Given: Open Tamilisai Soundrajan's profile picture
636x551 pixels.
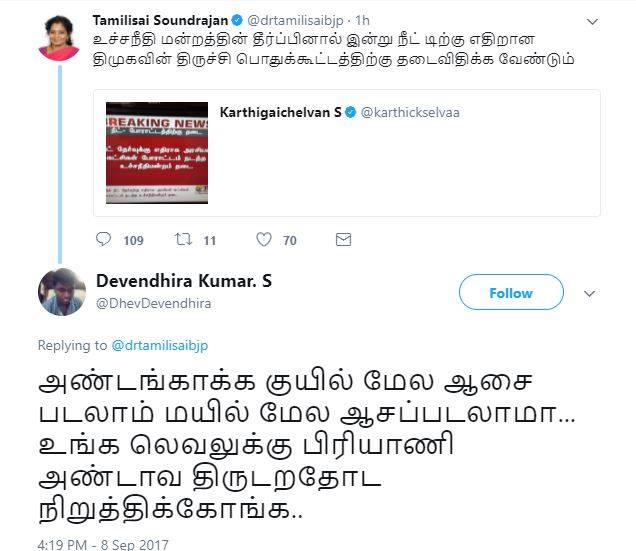Looking at the screenshot, I should [x=59, y=38].
